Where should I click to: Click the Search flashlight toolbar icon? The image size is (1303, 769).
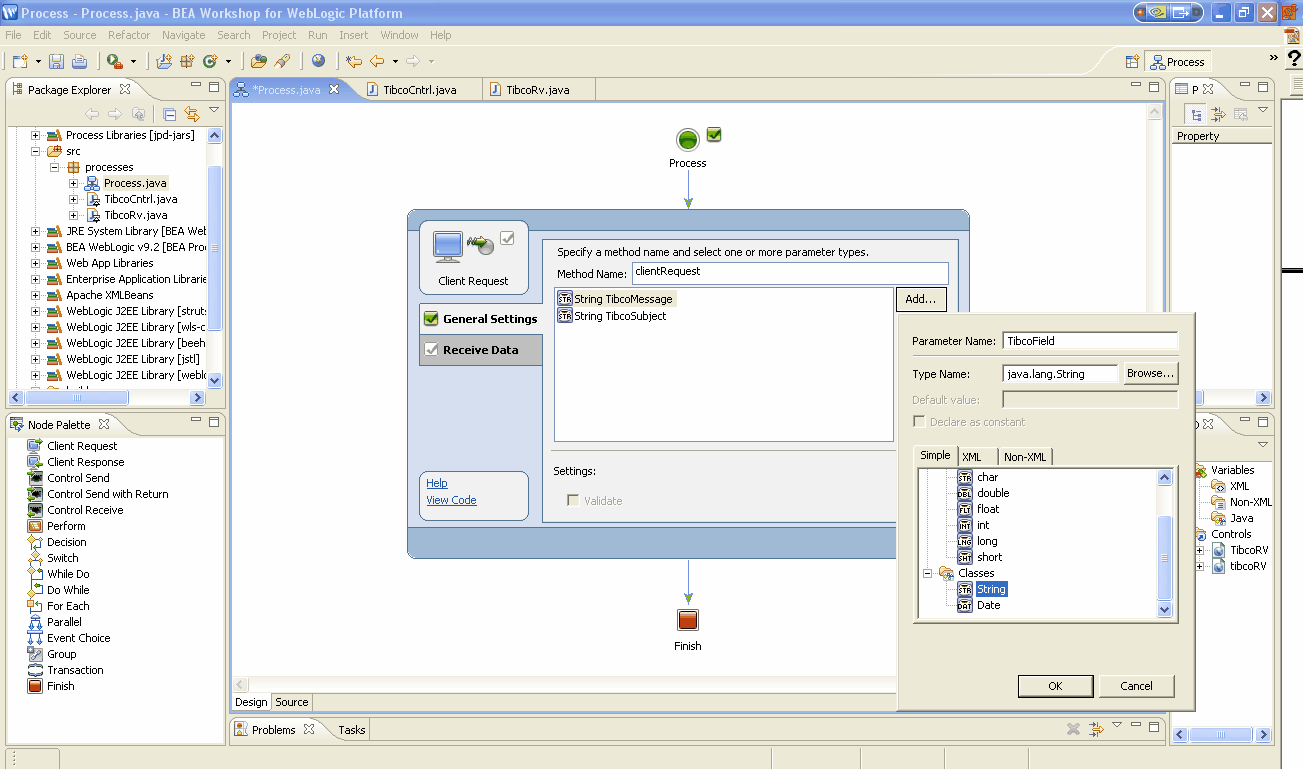[283, 61]
